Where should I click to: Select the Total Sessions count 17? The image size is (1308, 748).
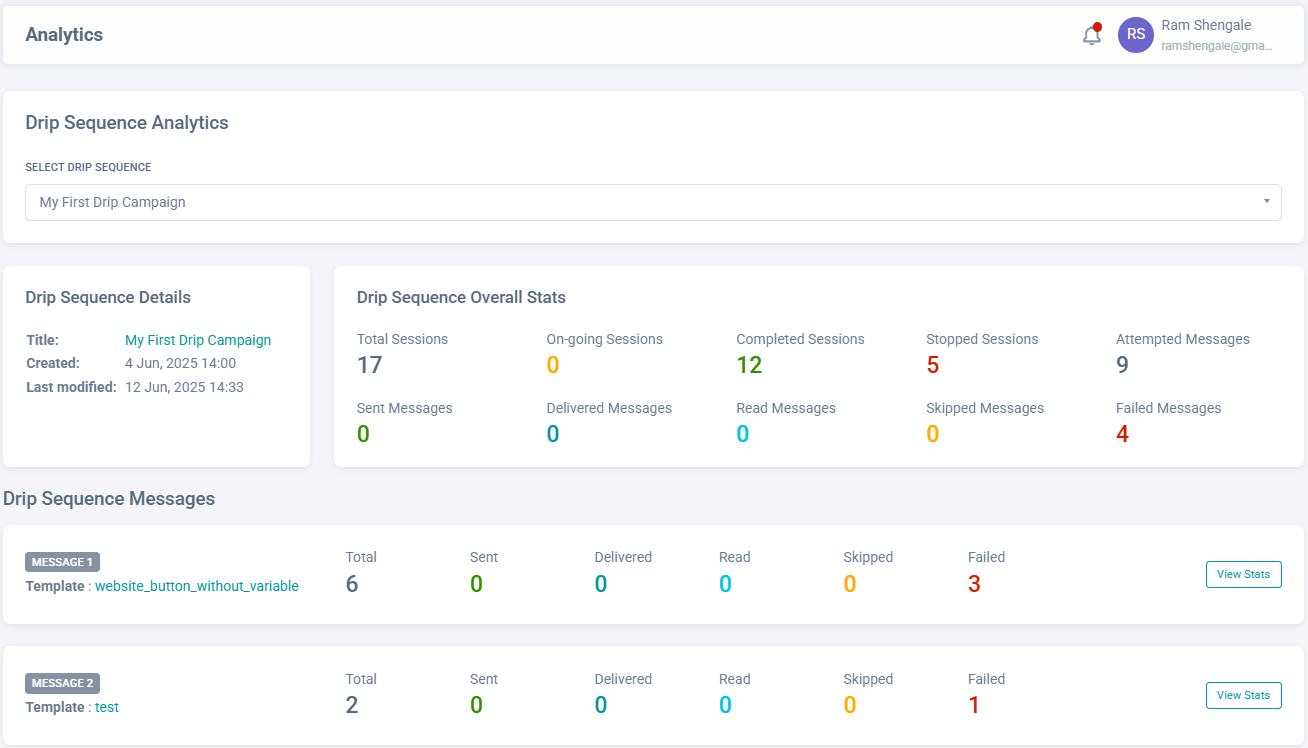[x=369, y=365]
